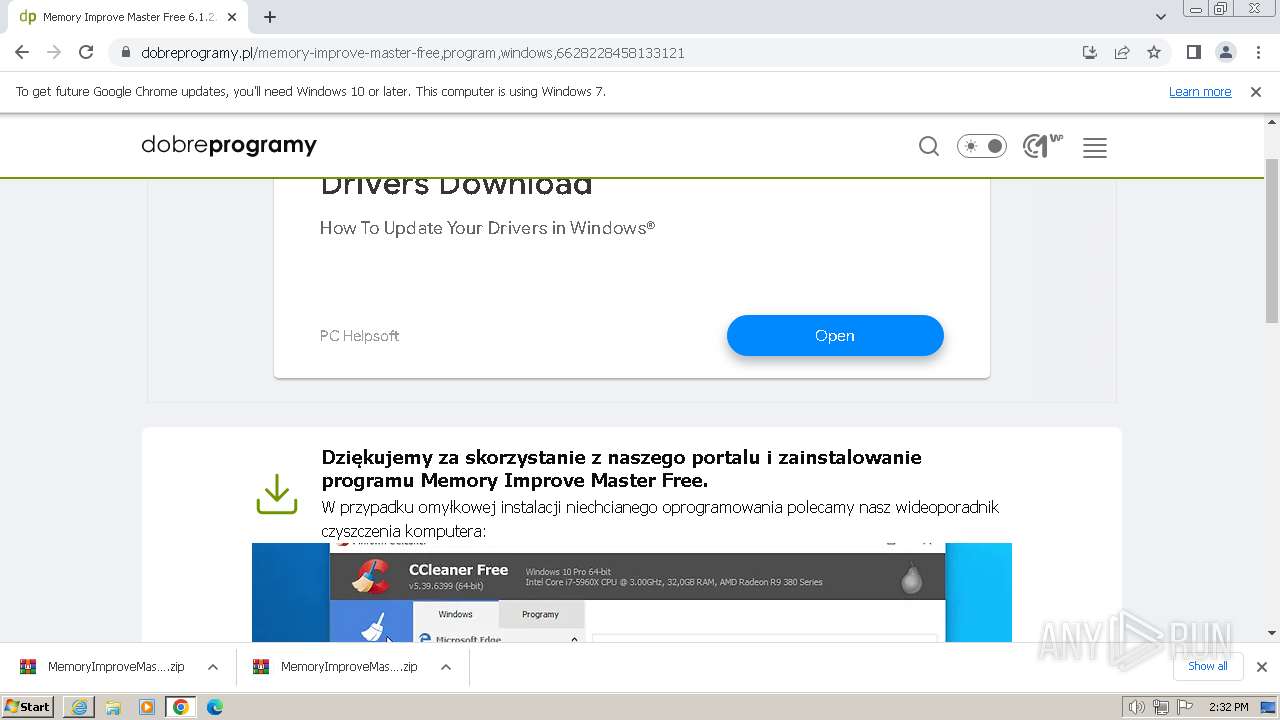Image resolution: width=1280 pixels, height=720 pixels.
Task: Select the Memory Improve Master Free tab
Action: coord(127,17)
